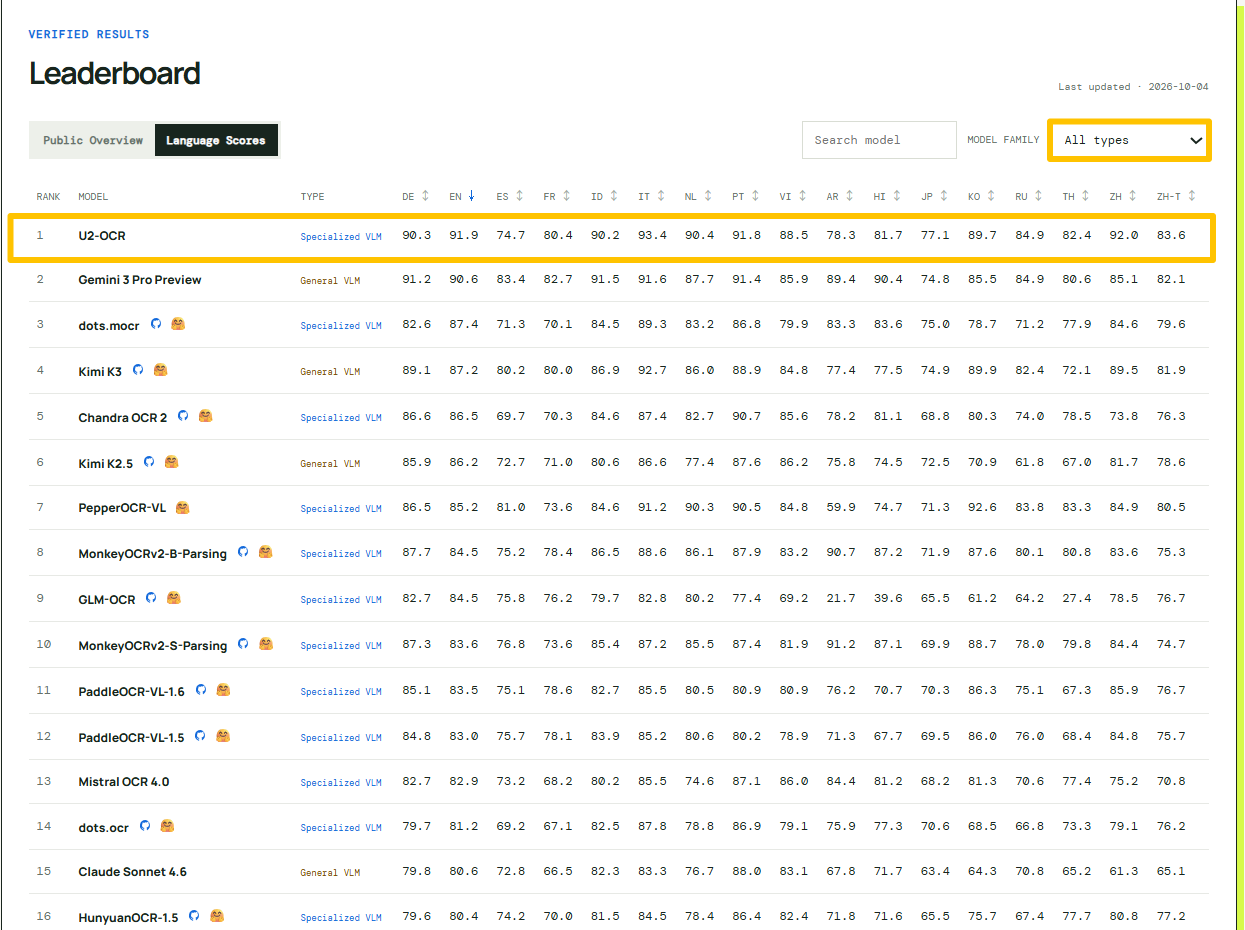Select the Claude Sonnet 4.6 model name
Viewport: 1245px width, 930px height.
tap(133, 872)
